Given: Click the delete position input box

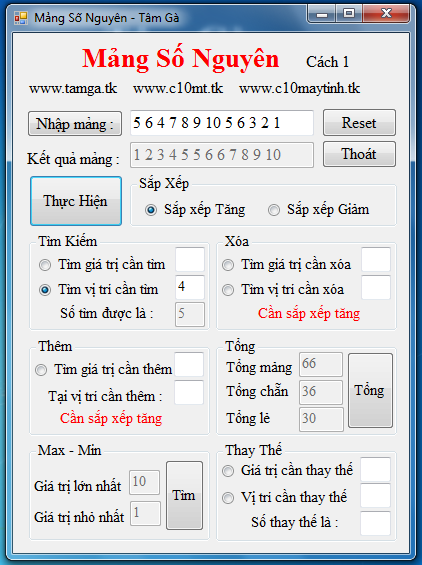Looking at the screenshot, I should coord(376,287).
